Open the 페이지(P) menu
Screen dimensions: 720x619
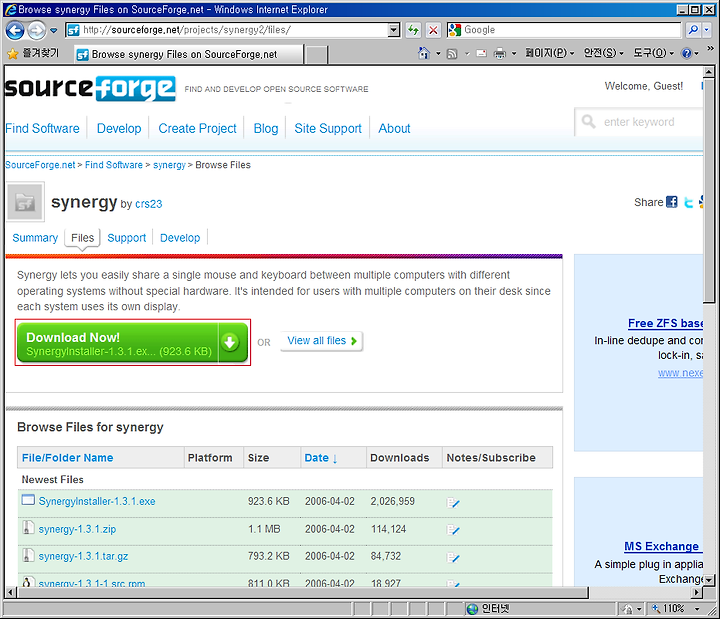[550, 53]
